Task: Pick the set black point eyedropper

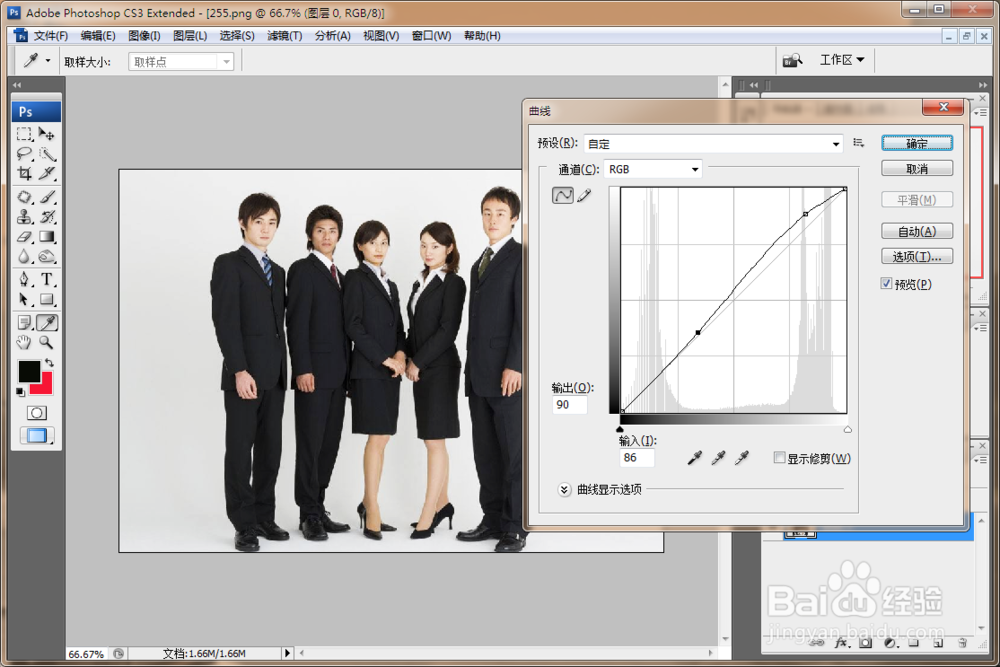Action: [x=695, y=457]
